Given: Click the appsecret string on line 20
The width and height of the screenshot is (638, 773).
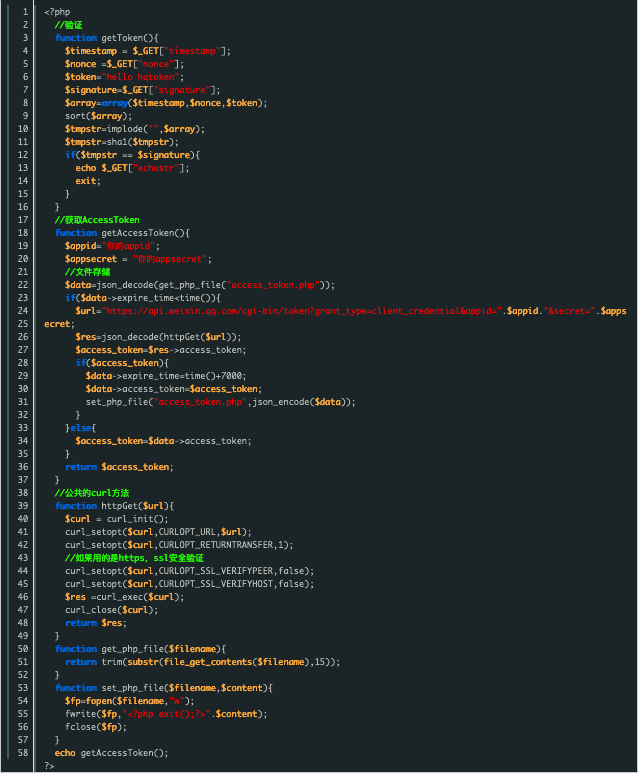Looking at the screenshot, I should tap(170, 259).
